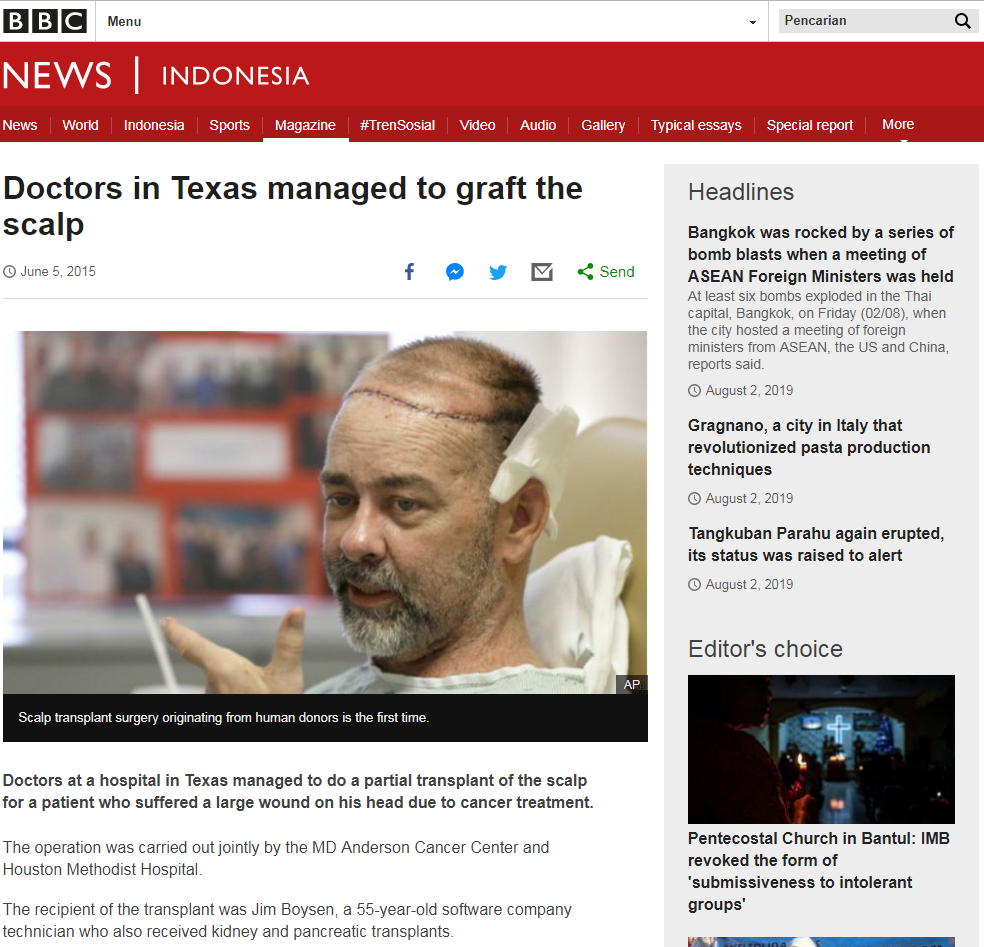Expand the More navigation menu
The height and width of the screenshot is (947, 984).
(898, 125)
